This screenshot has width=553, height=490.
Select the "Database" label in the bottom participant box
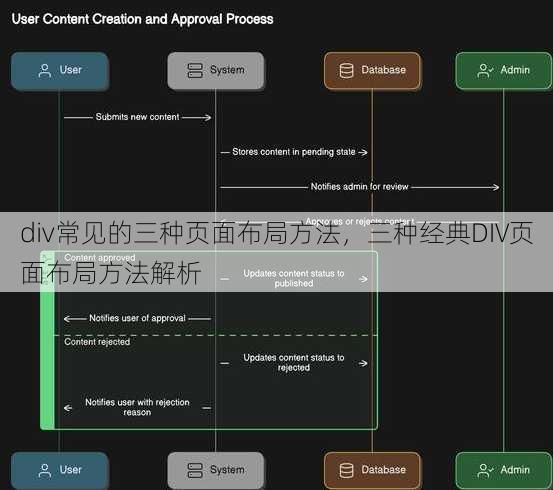383,470
